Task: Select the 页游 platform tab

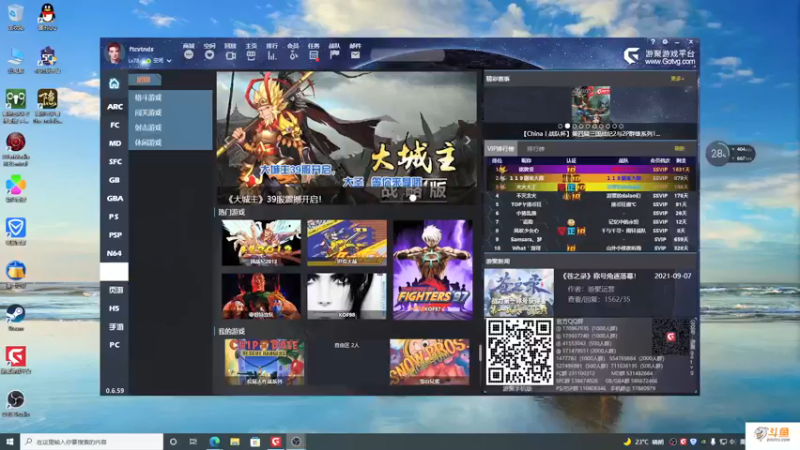Action: 115,290
